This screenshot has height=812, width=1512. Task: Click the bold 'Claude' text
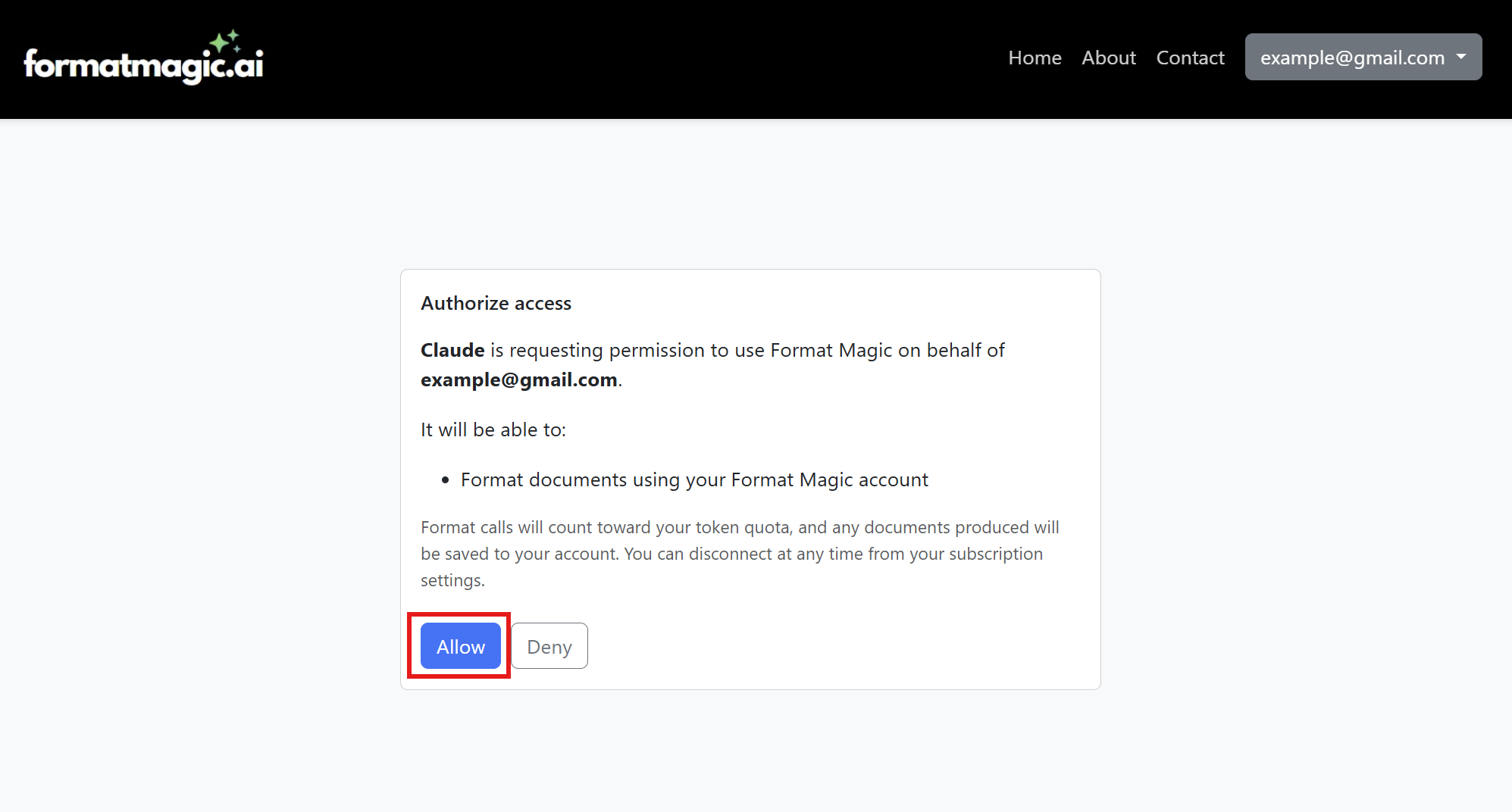click(452, 350)
